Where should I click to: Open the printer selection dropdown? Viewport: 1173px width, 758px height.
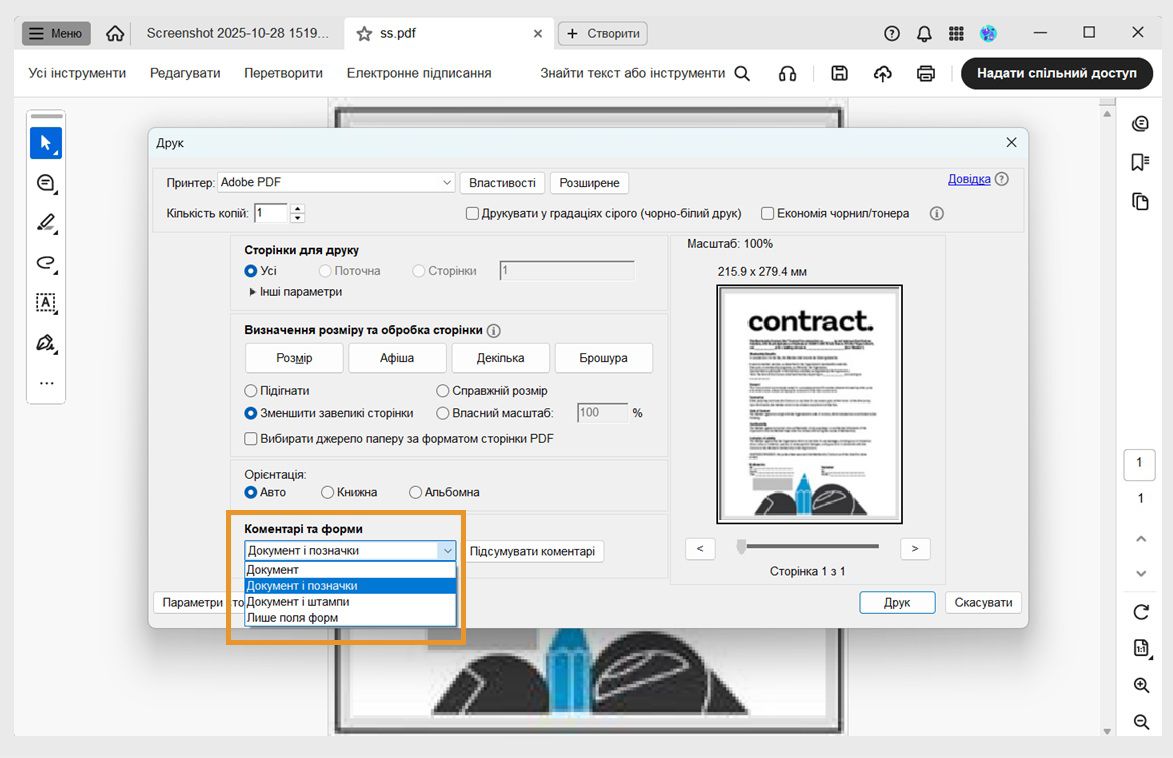pos(446,182)
